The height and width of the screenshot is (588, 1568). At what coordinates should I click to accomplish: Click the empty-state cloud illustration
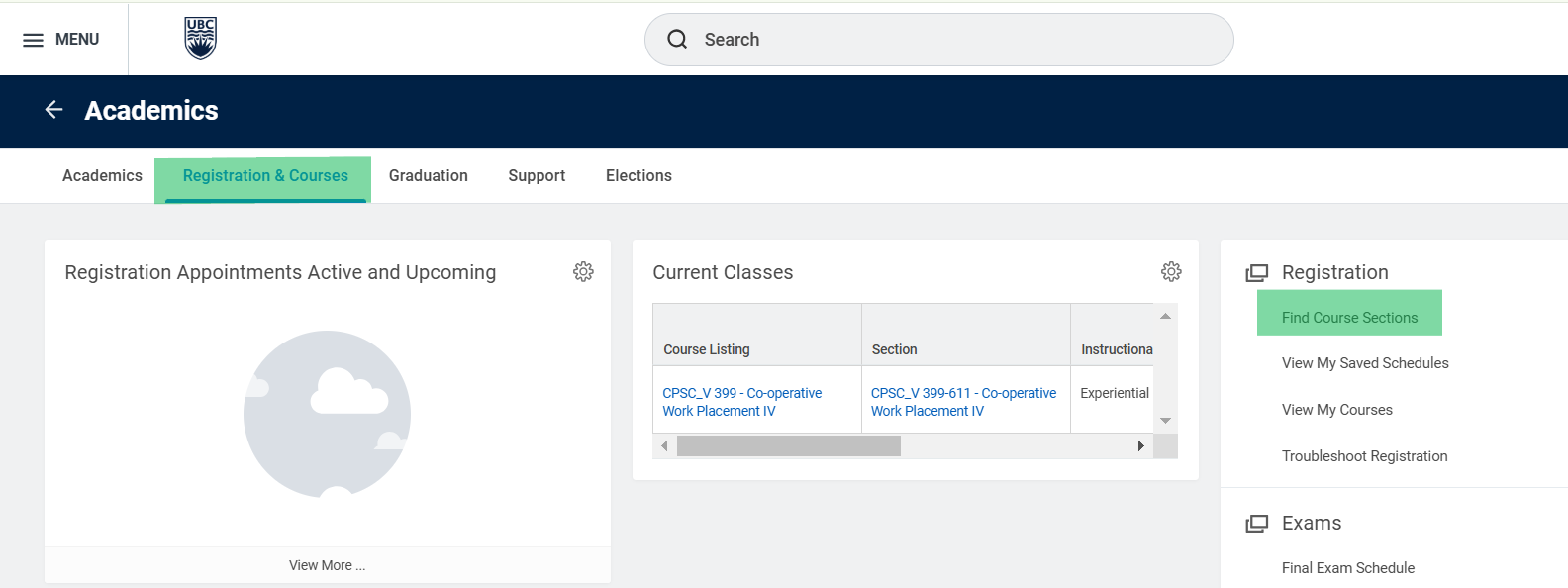328,414
